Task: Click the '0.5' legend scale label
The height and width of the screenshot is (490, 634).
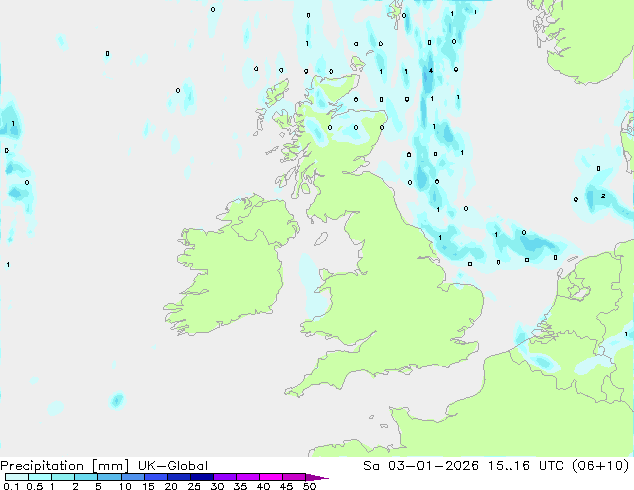Action: (35, 486)
